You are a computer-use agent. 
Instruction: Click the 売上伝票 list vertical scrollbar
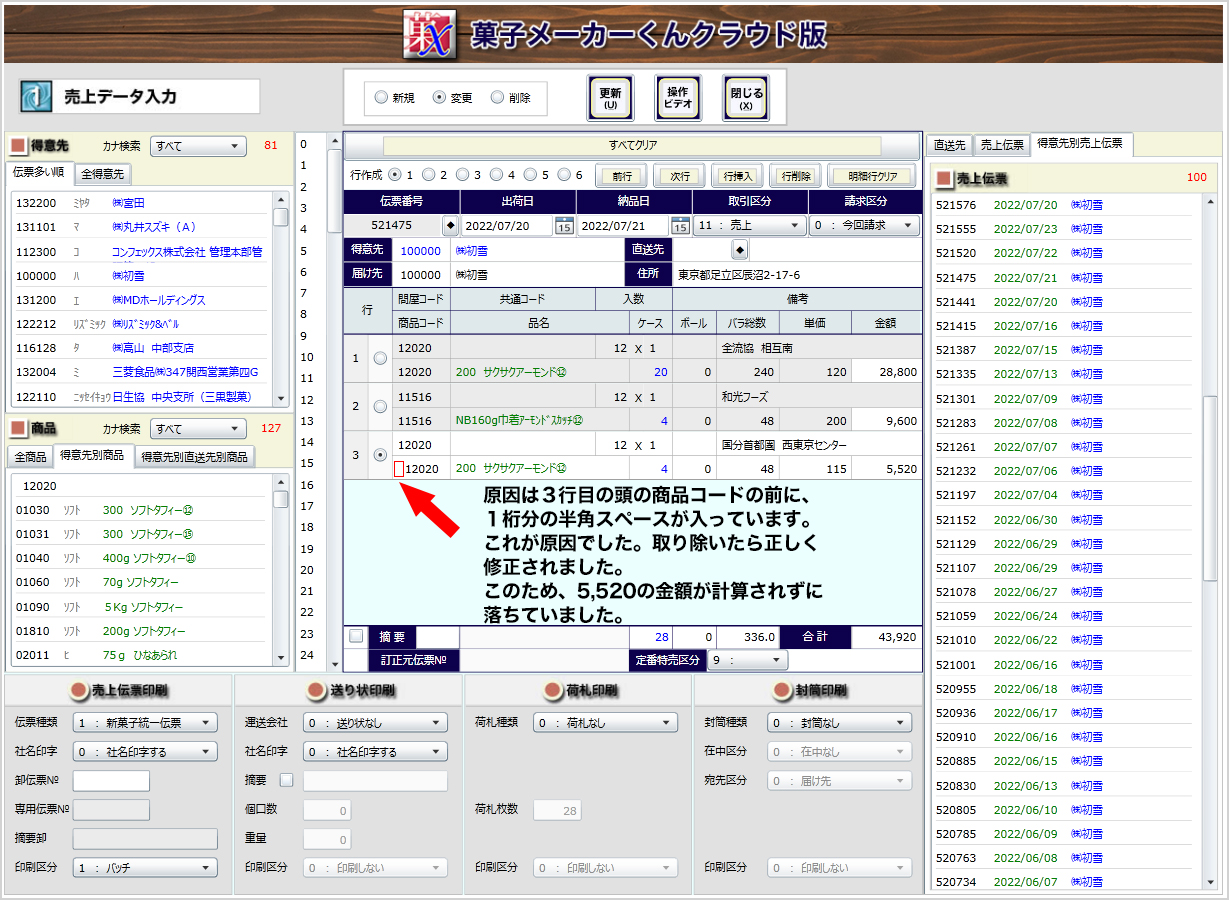(1209, 540)
